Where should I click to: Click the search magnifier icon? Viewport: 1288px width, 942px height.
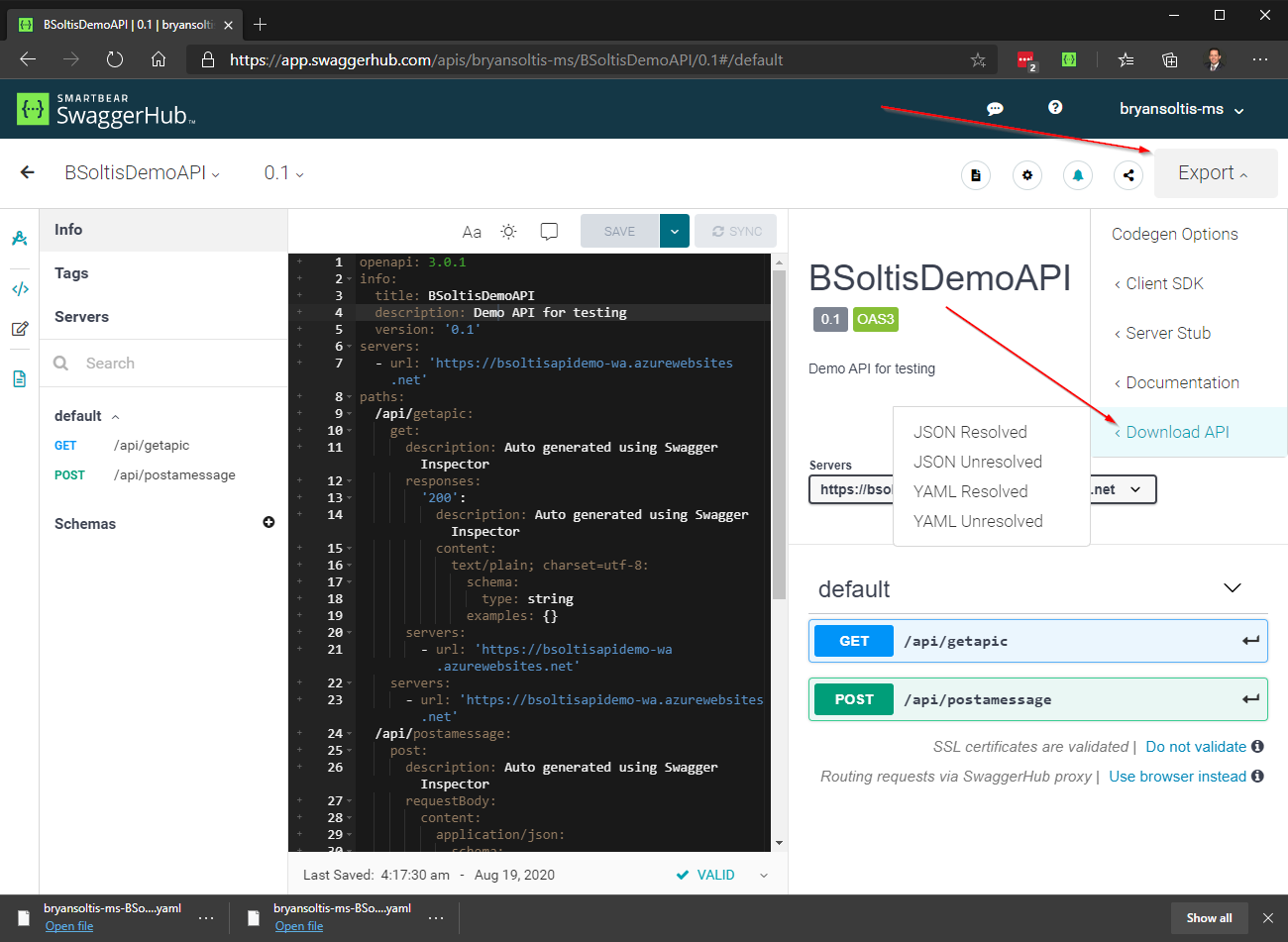point(61,364)
